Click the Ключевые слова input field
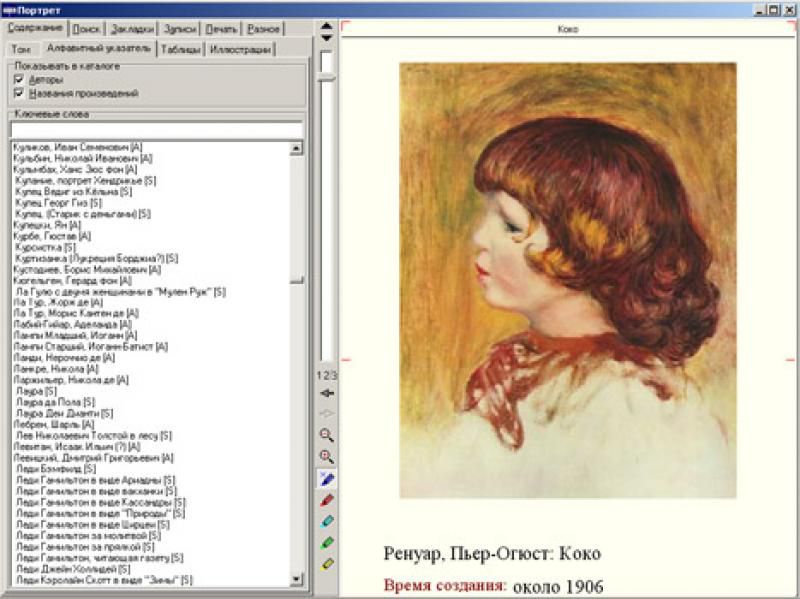 (x=155, y=128)
